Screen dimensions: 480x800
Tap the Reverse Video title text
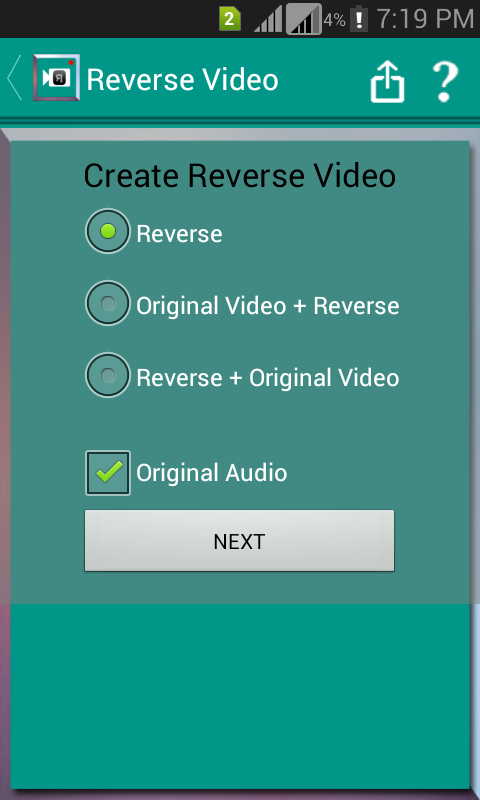click(x=183, y=80)
